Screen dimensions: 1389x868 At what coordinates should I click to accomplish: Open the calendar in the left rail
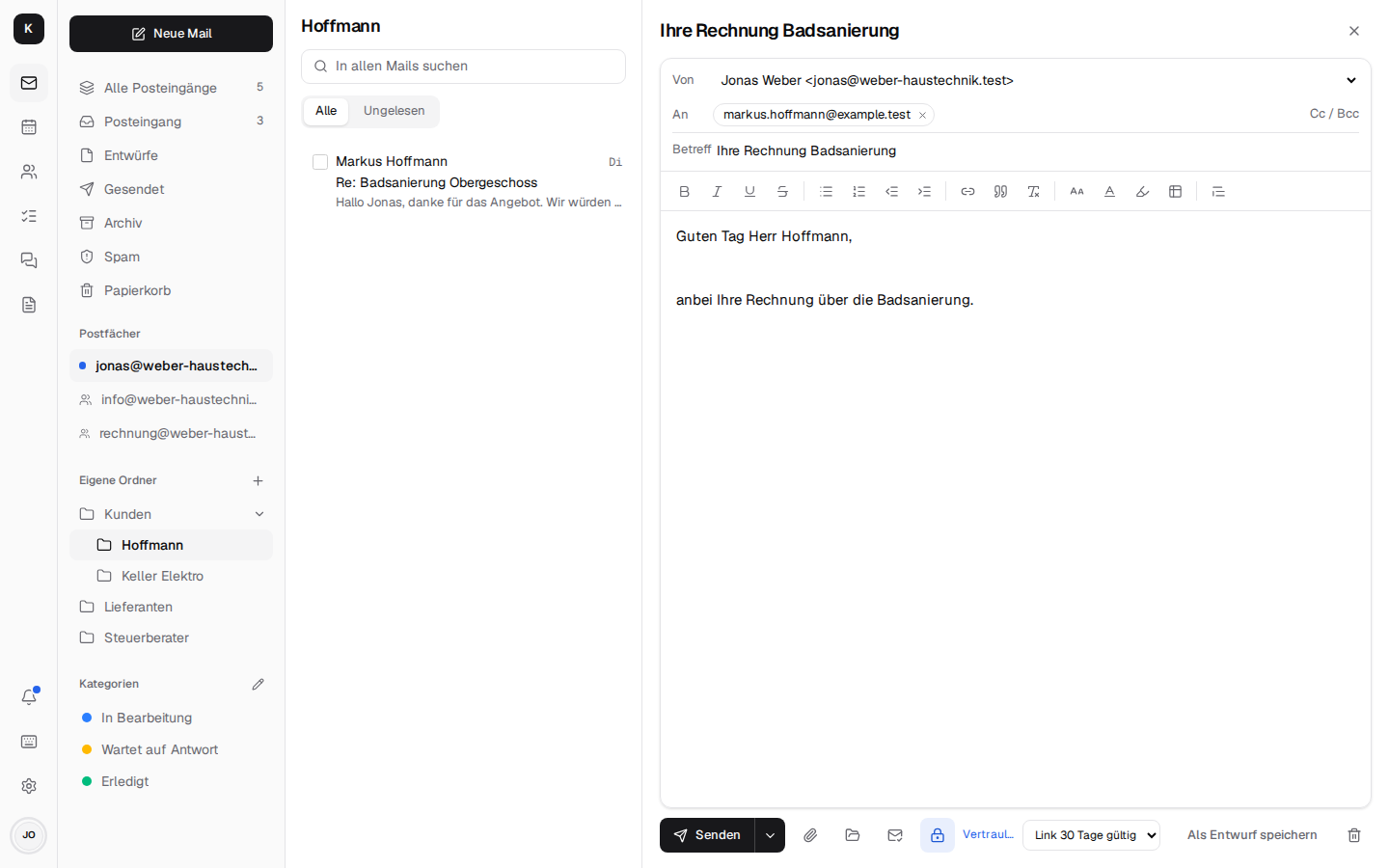coord(29,127)
